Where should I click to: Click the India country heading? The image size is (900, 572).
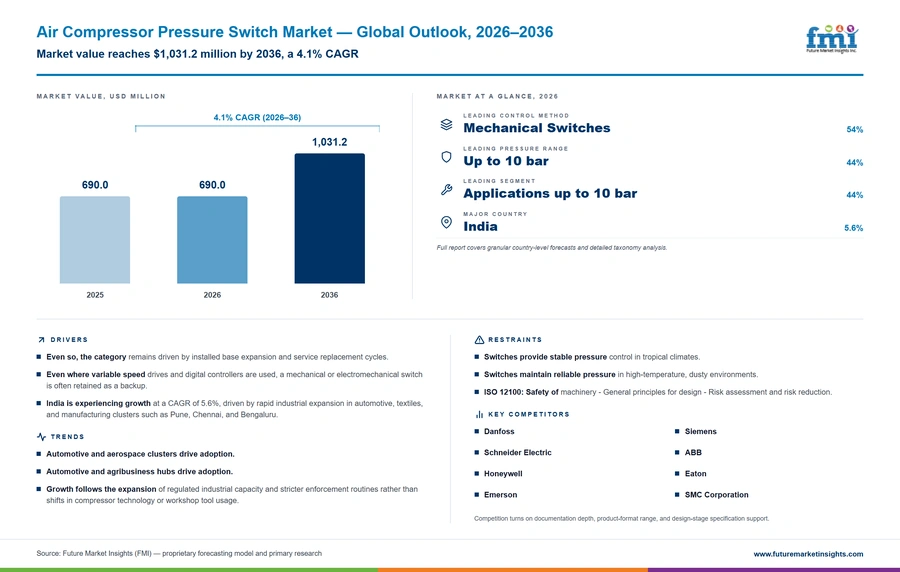[480, 227]
